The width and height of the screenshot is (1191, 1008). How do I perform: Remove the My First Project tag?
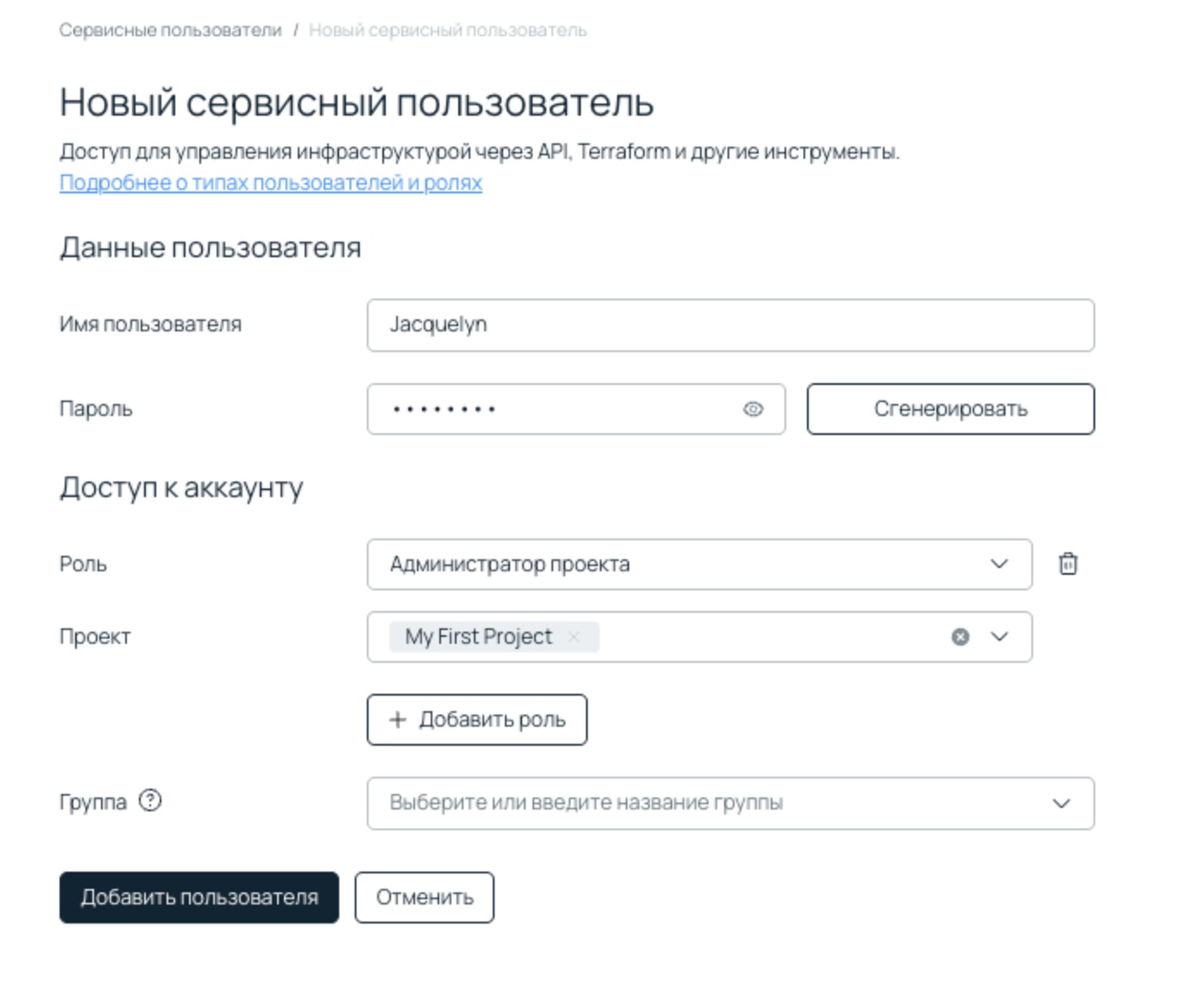point(574,637)
